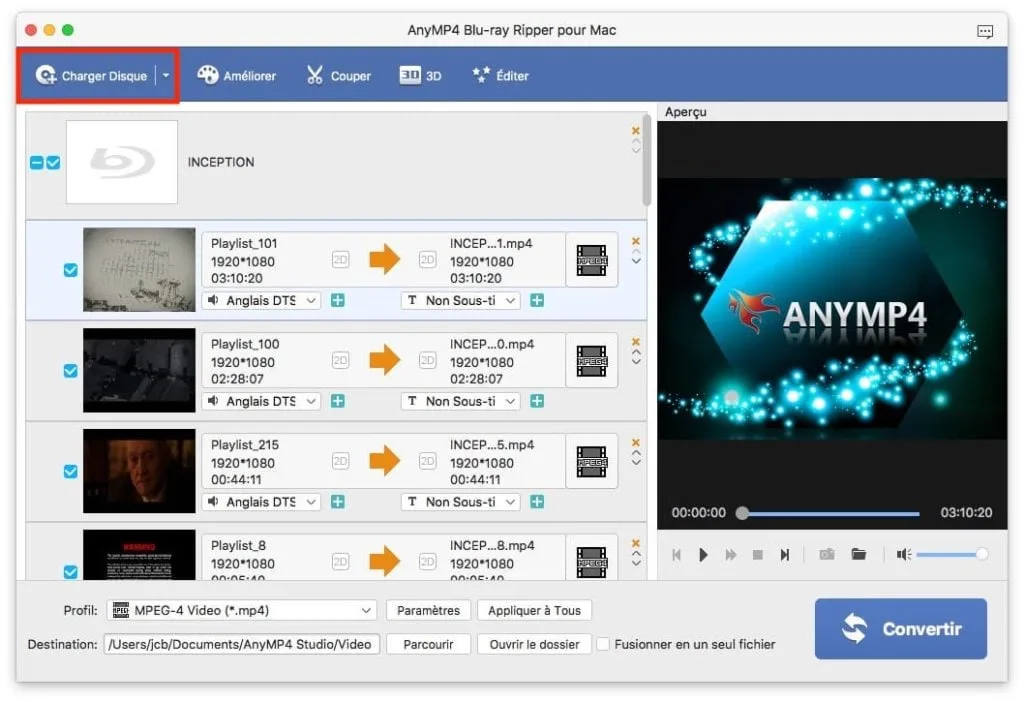Open Playlist_100 audio track dropdown
Image resolution: width=1024 pixels, height=702 pixels.
[261, 401]
